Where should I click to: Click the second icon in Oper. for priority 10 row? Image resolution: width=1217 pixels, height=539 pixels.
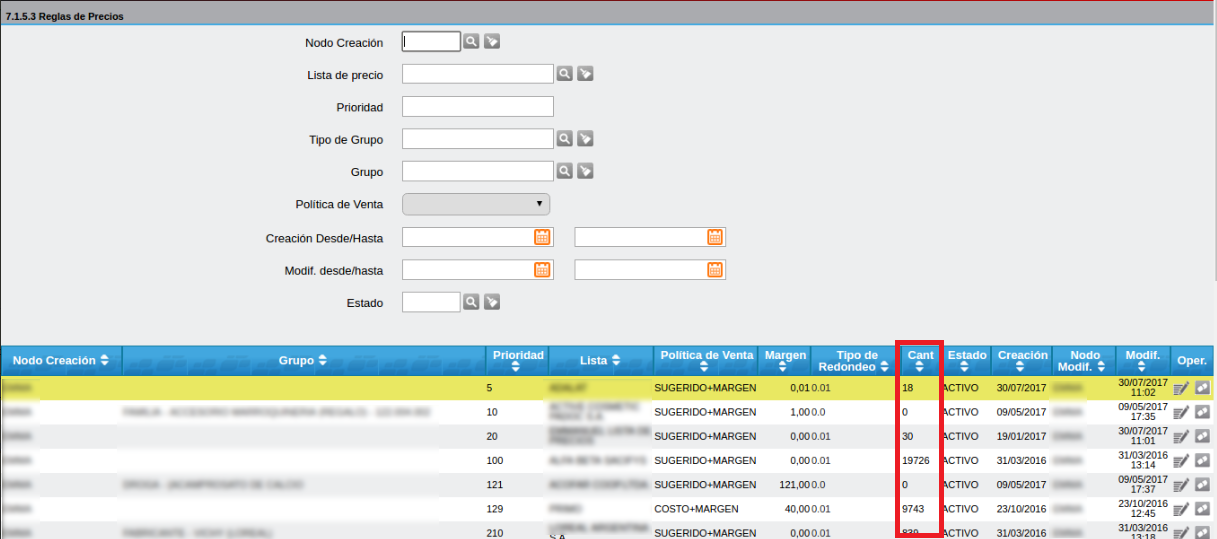pyautogui.click(x=1202, y=412)
